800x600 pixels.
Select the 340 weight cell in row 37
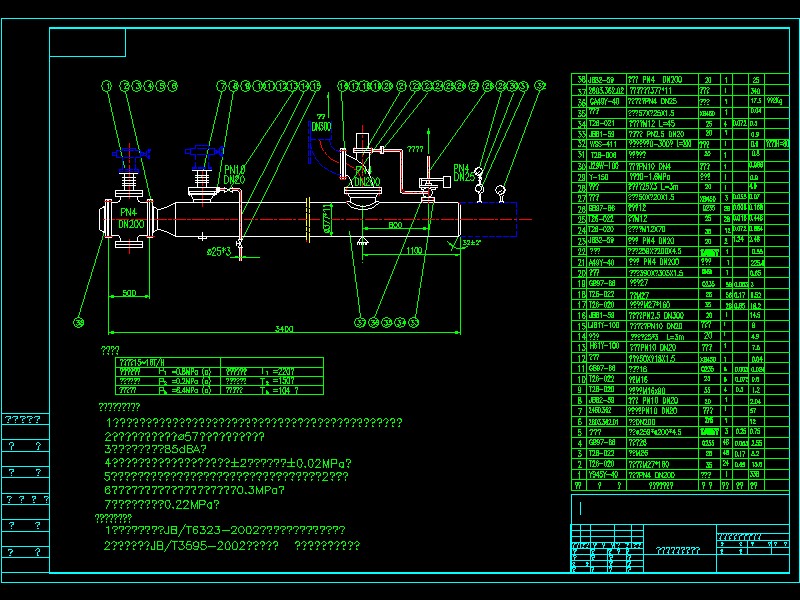(x=756, y=91)
